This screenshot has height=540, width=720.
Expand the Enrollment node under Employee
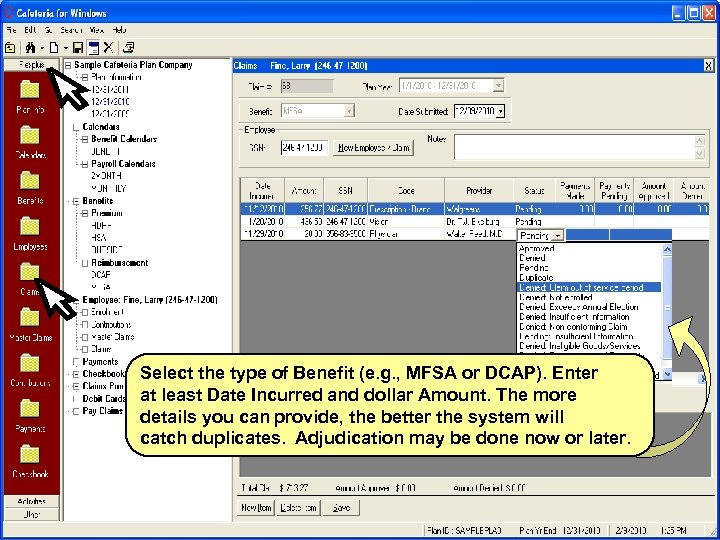pyautogui.click(x=85, y=312)
